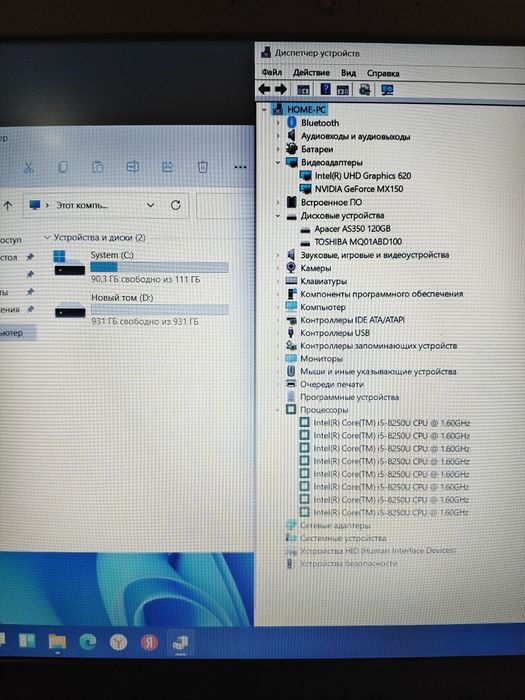The height and width of the screenshot is (700, 525).
Task: Select first Intel Core i5-8250U processor entry
Action: (x=392, y=422)
